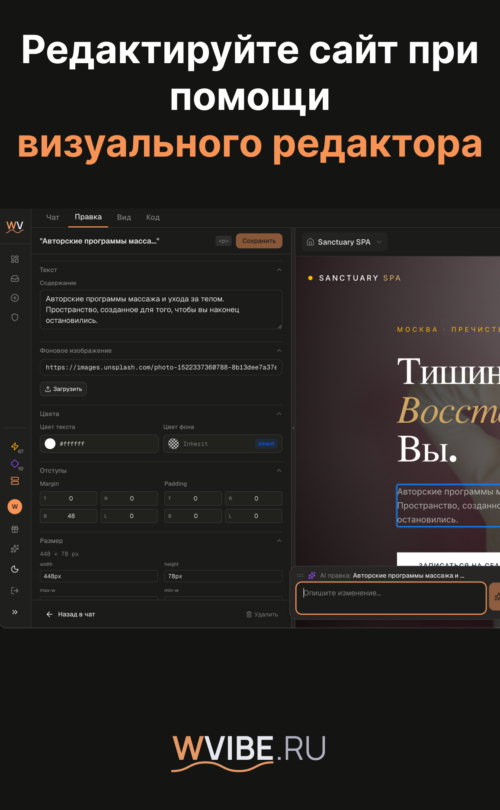Click the Padding right field

(x=254, y=499)
